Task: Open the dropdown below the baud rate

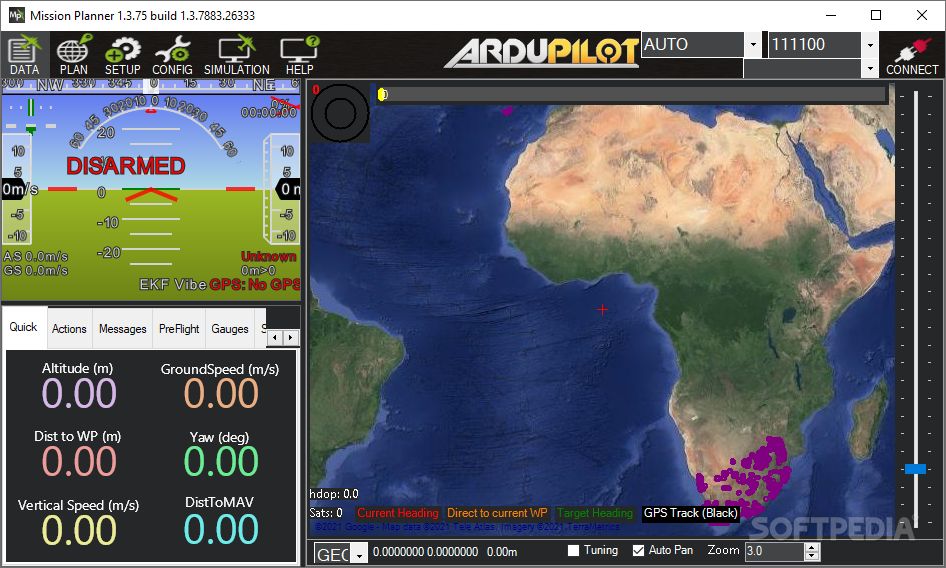Action: (x=869, y=69)
